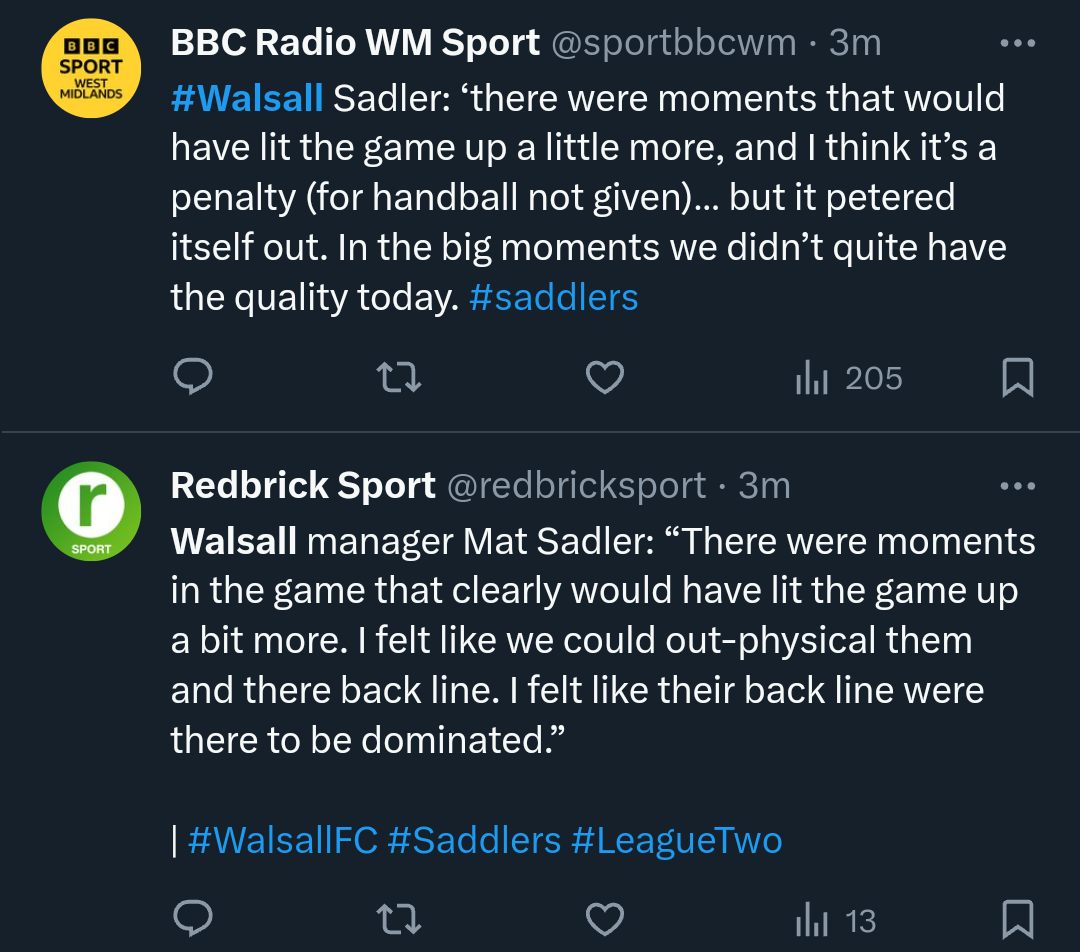Screen dimensions: 1080x952
Task: Open the @sportbbcwm handle
Action: 673,43
